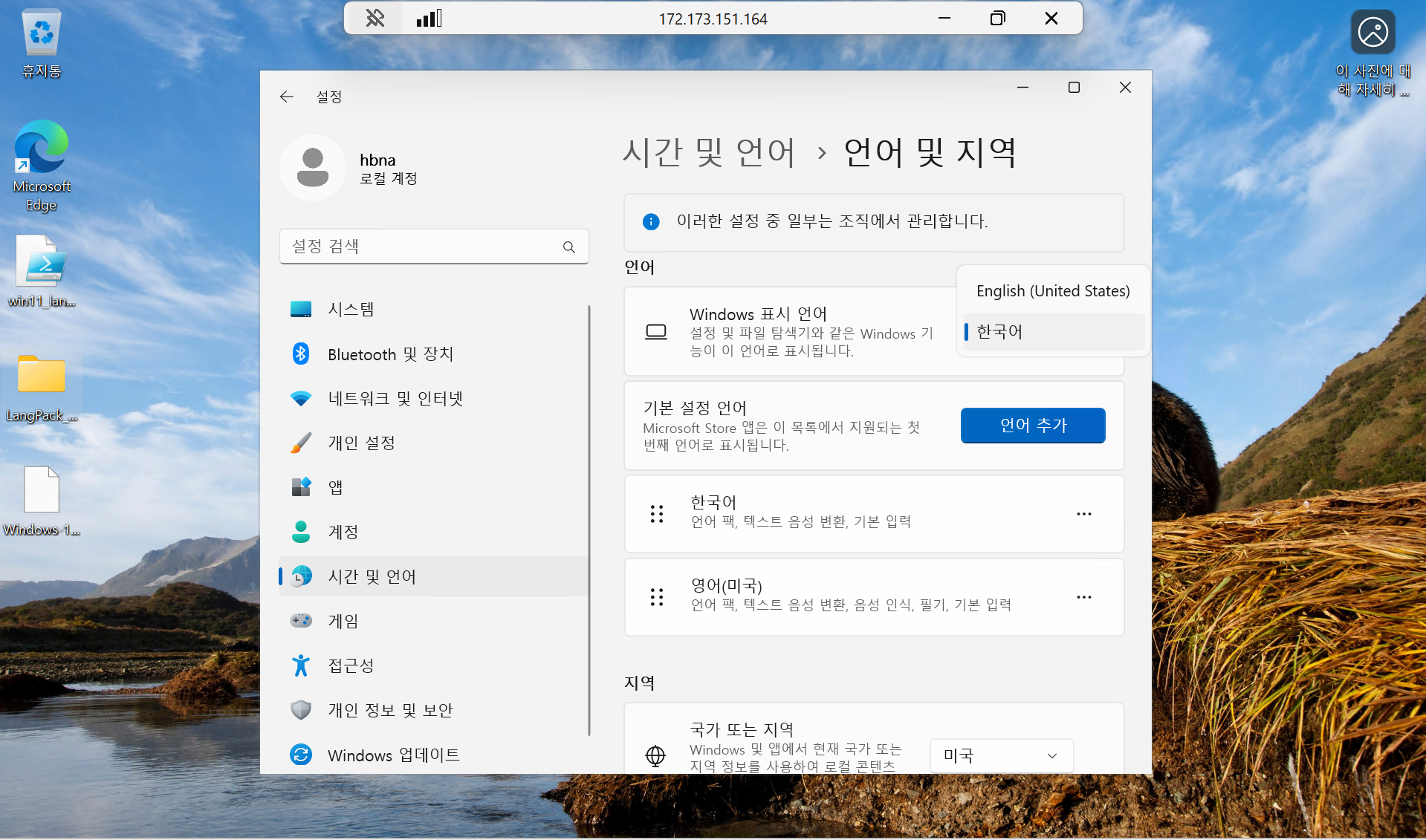The width and height of the screenshot is (1426, 840).
Task: Open more options for 영어(미국) language
Action: click(1084, 597)
